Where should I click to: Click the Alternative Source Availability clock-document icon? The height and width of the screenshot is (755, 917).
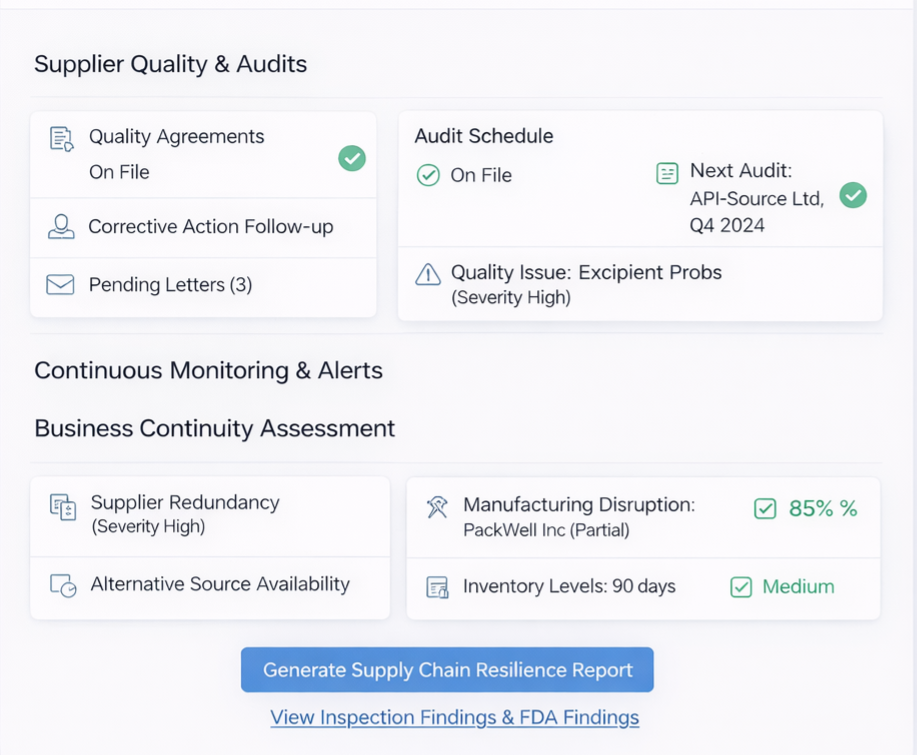click(x=62, y=581)
